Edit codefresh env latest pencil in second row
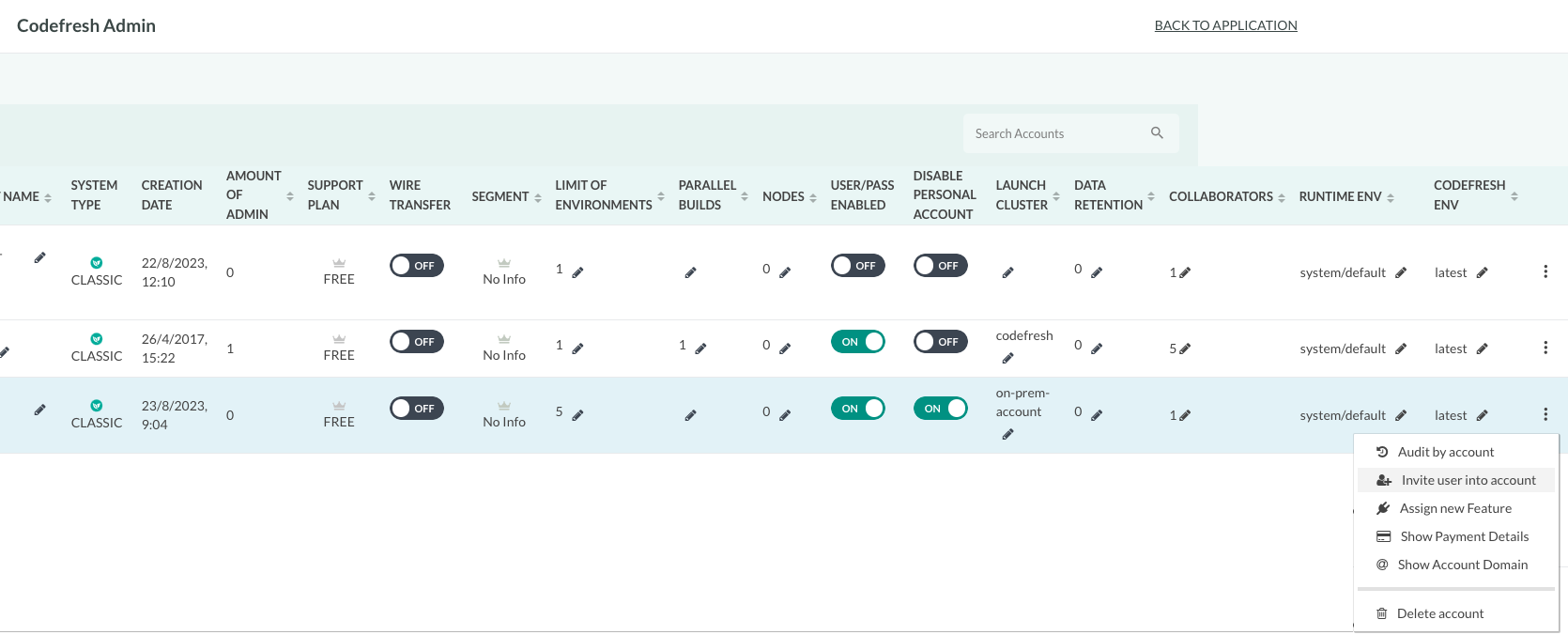This screenshot has height=635, width=1568. coord(1482,348)
